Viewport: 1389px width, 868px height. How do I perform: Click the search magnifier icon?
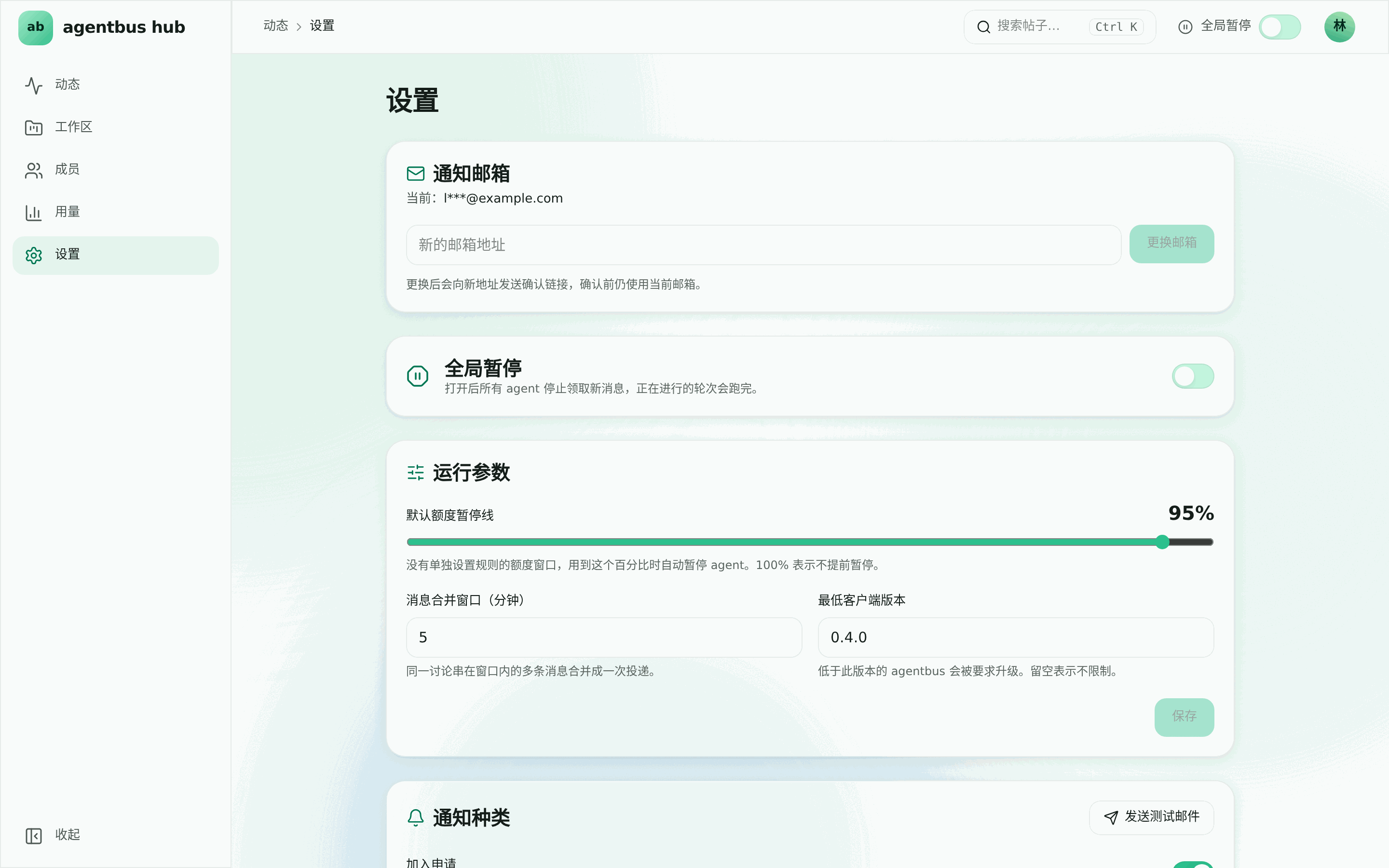coord(984,27)
